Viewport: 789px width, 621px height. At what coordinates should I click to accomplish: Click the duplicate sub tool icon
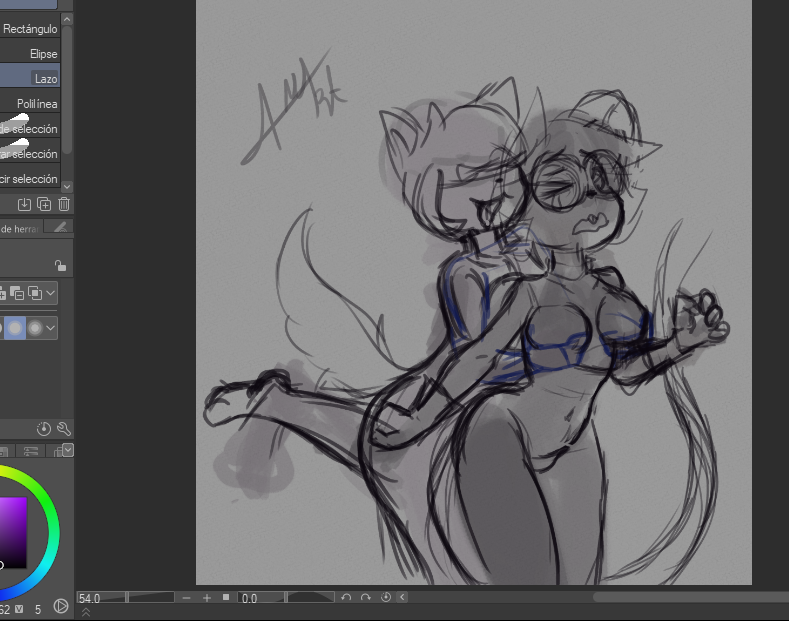[44, 204]
